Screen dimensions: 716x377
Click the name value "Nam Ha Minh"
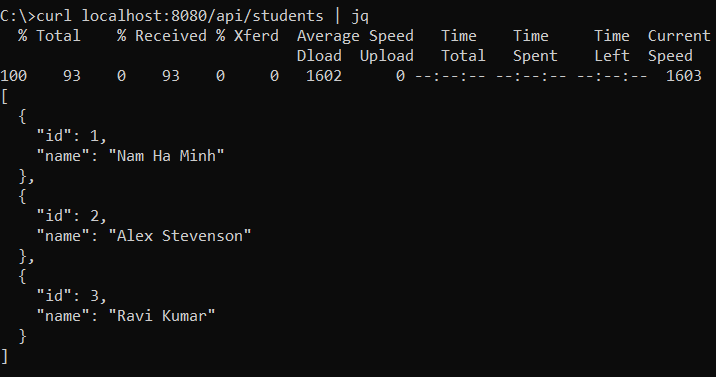click(x=166, y=156)
